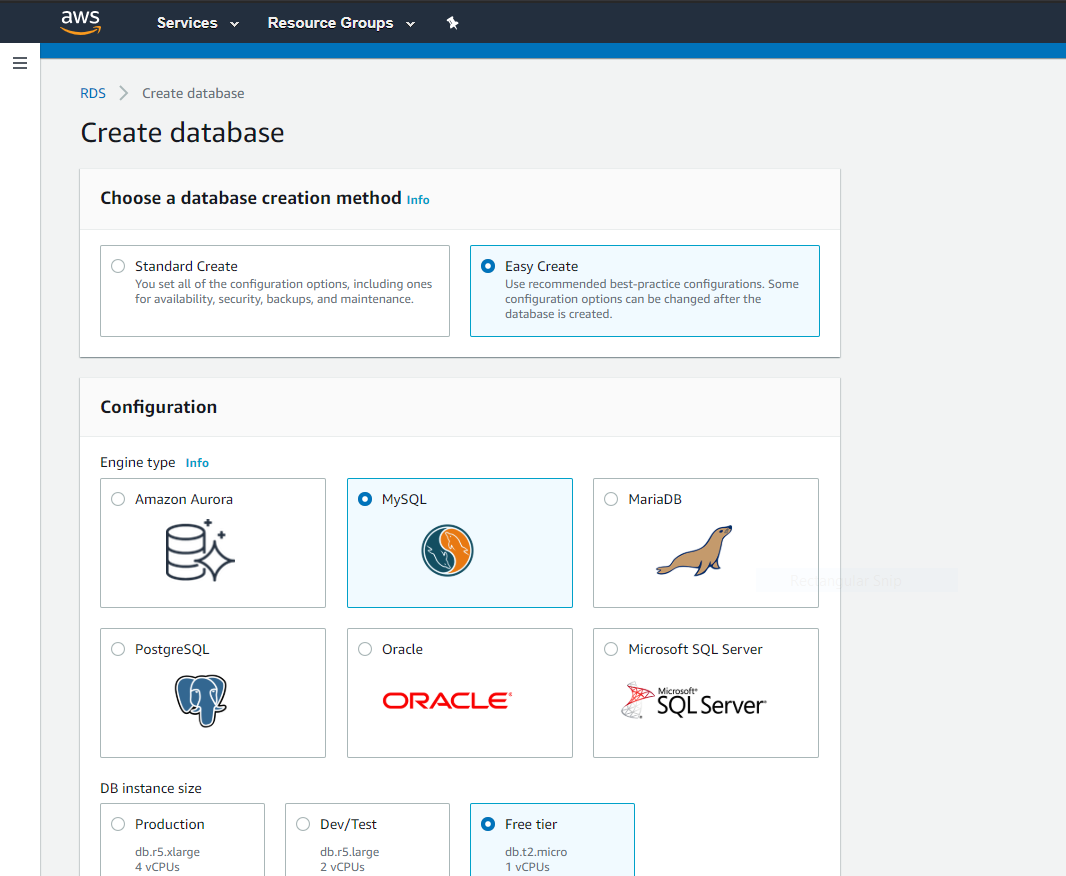This screenshot has width=1066, height=876.
Task: Click the MySQL dolphin logo
Action: pos(447,550)
